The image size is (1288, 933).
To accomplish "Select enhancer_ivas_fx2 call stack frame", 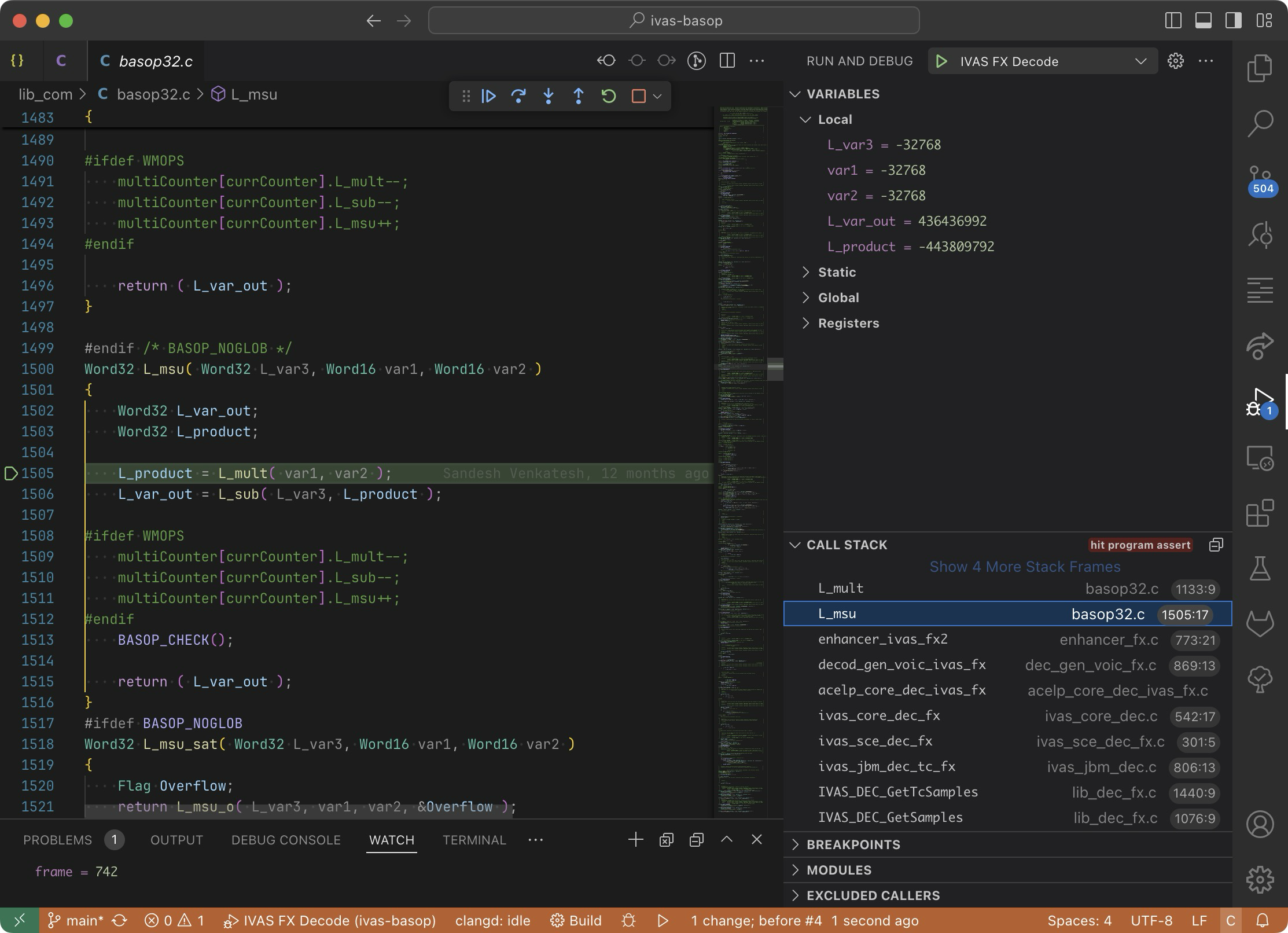I will coord(882,639).
